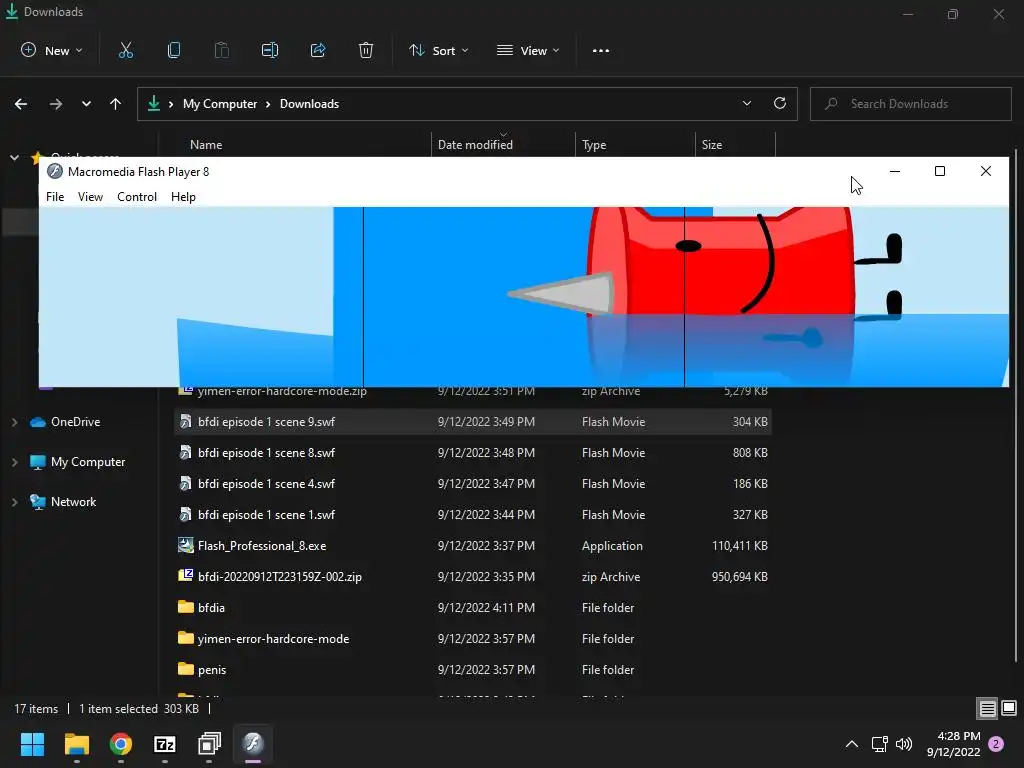Collapse the Quick access tree node

click(14, 157)
